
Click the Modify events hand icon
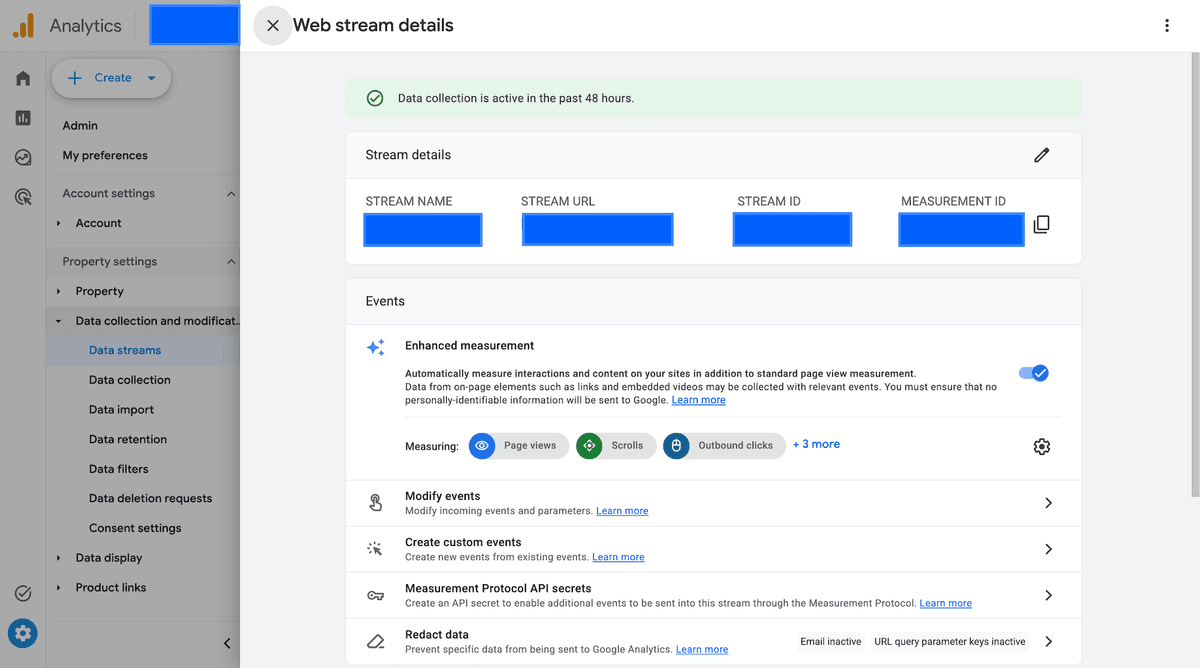point(375,503)
